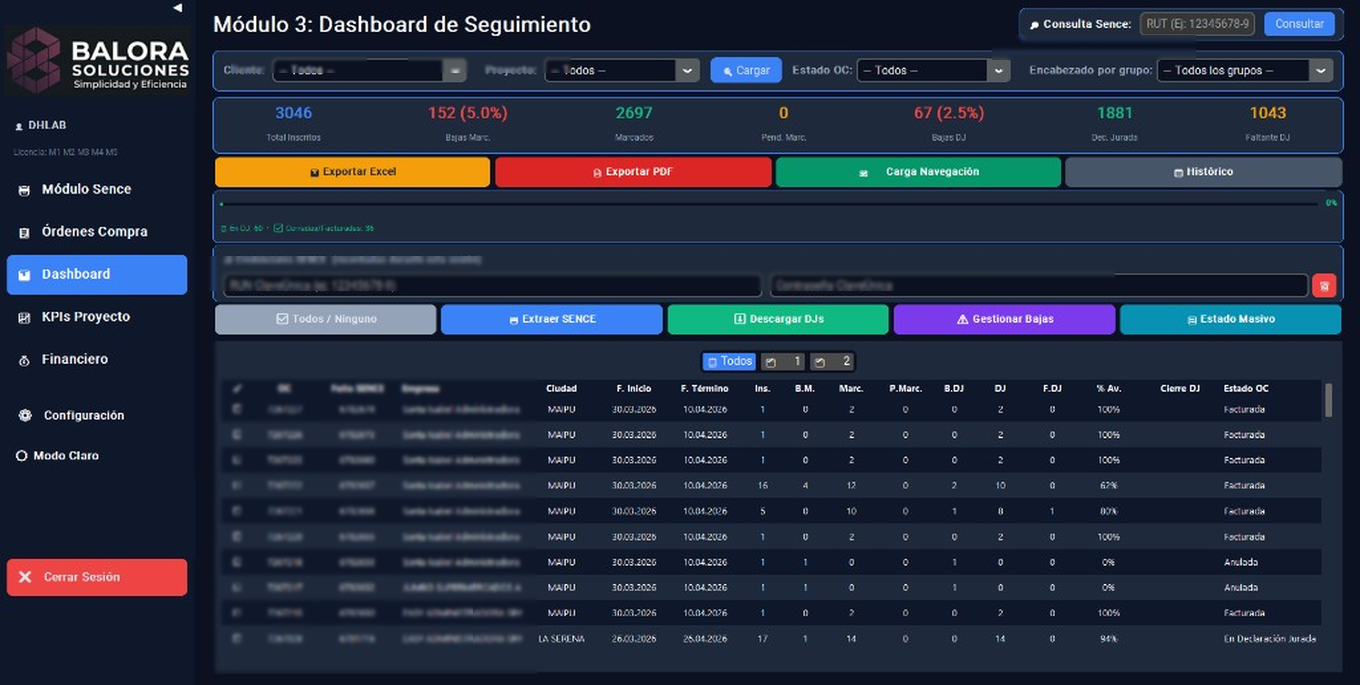Open Configuración settings

point(97,415)
